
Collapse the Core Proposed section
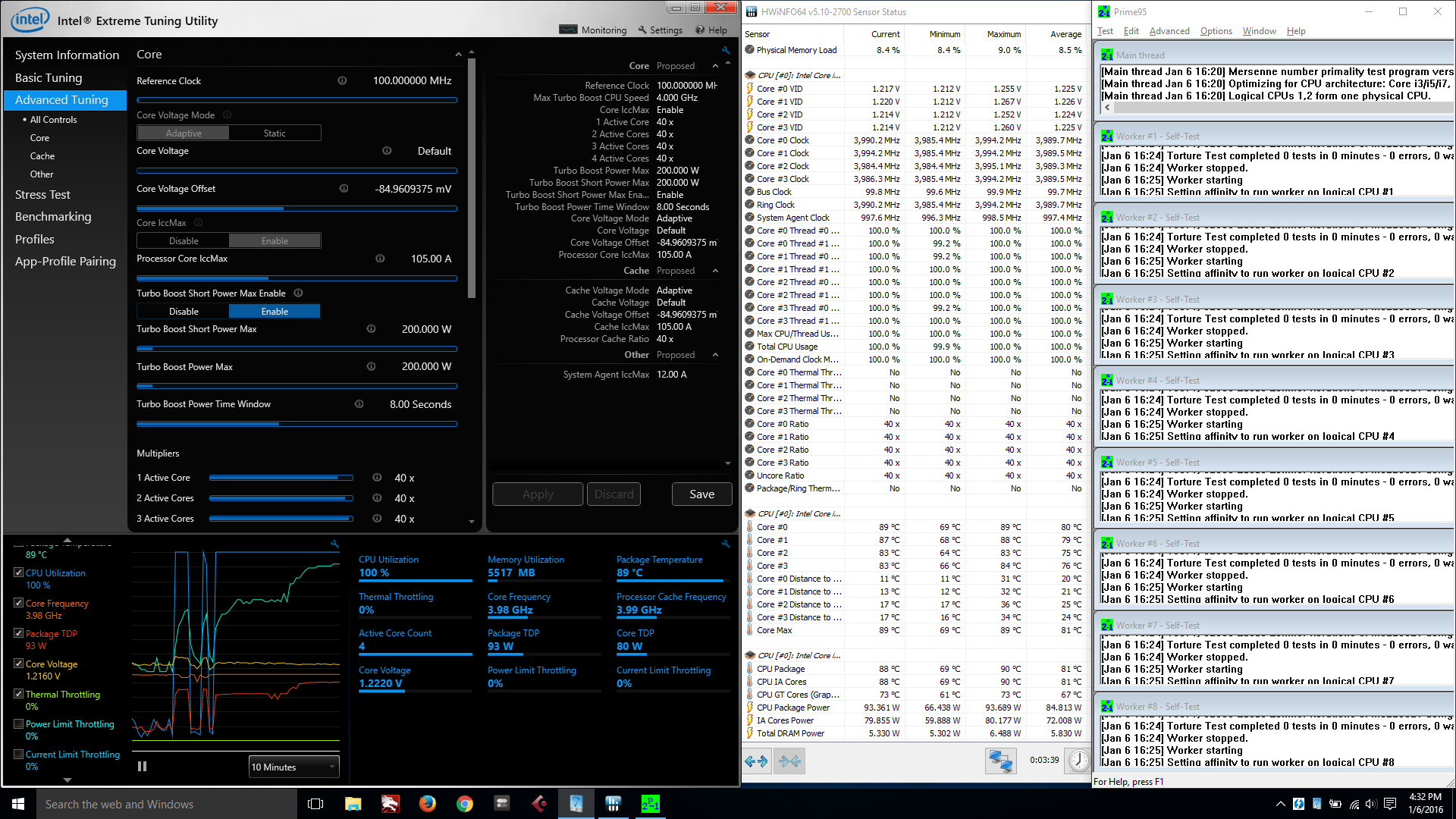pyautogui.click(x=715, y=66)
